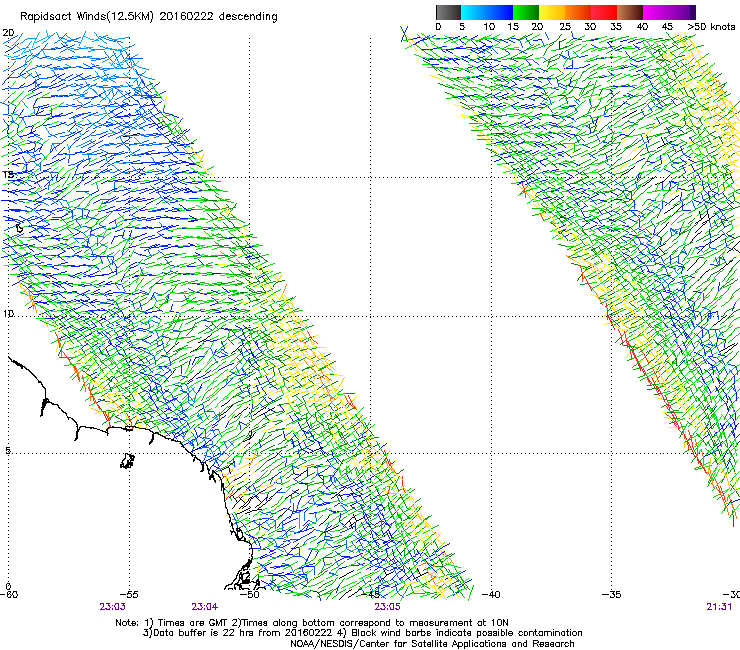740x650 pixels.
Task: Select the orange 25-30 knots legend swatch
Action: (x=578, y=12)
